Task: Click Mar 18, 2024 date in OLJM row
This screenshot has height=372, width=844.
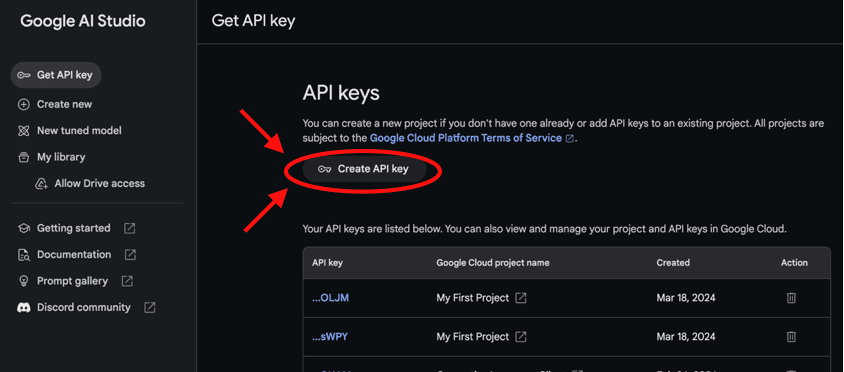Action: 686,298
